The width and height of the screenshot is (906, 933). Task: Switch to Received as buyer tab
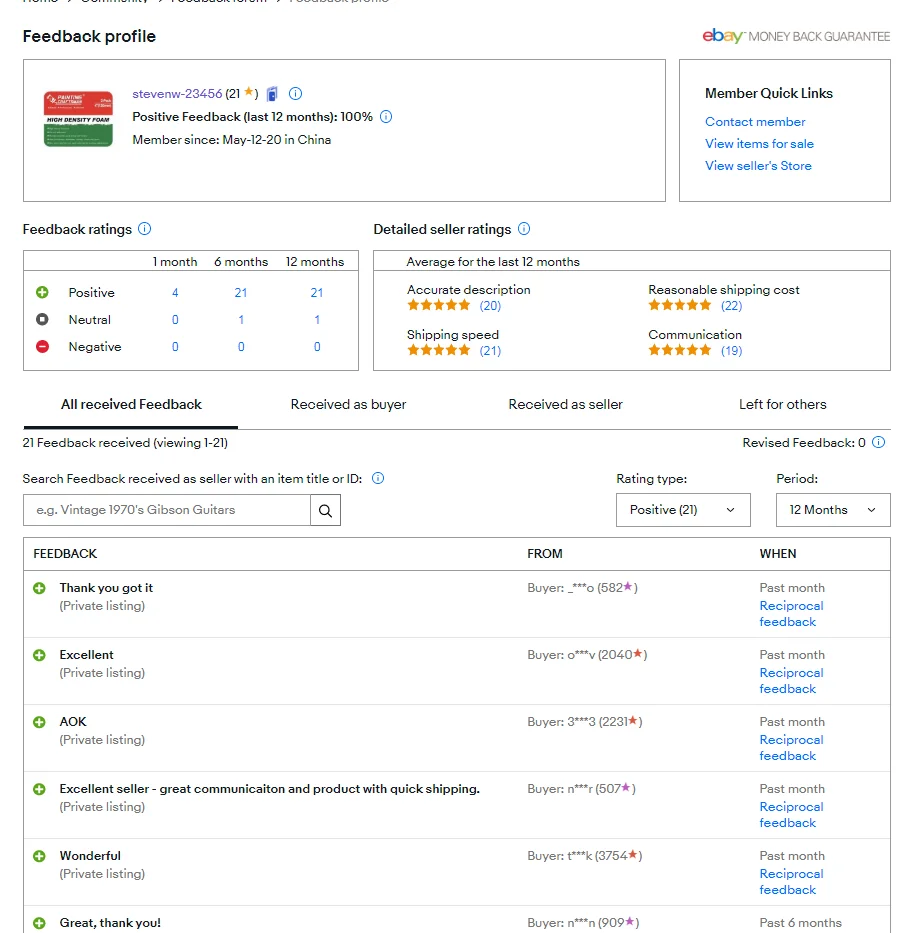point(348,405)
